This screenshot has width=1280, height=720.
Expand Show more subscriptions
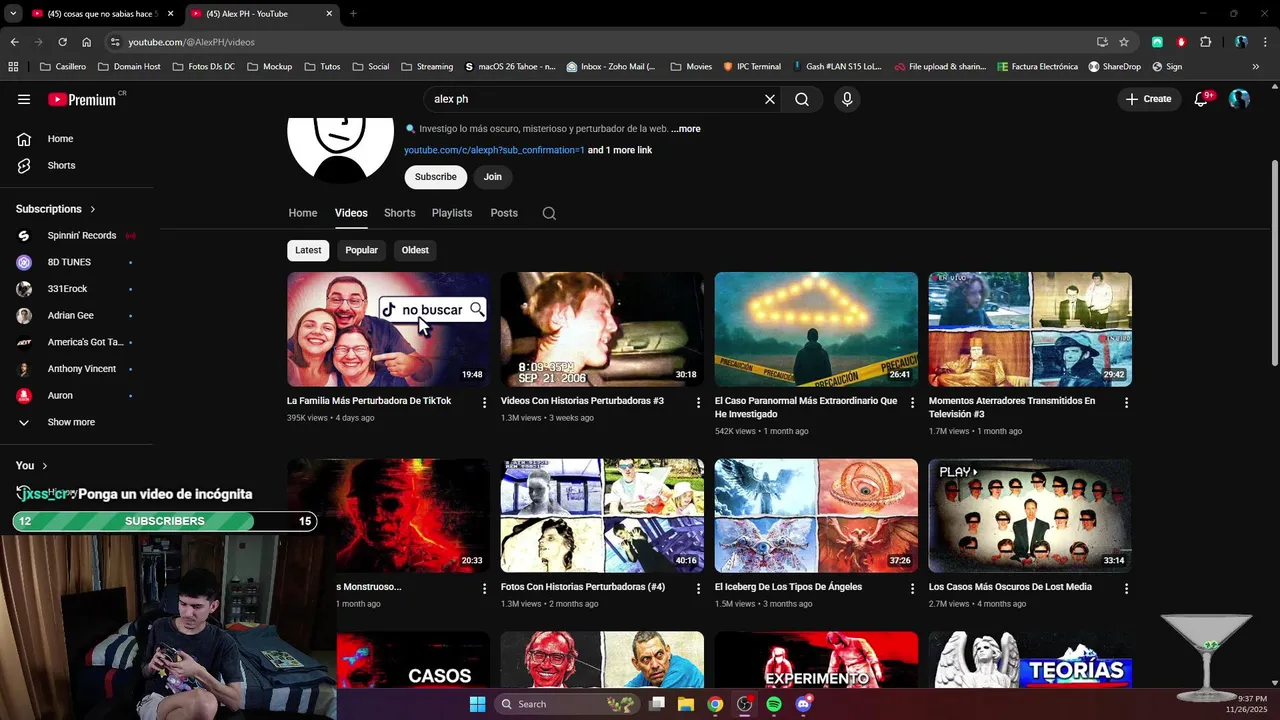70,422
